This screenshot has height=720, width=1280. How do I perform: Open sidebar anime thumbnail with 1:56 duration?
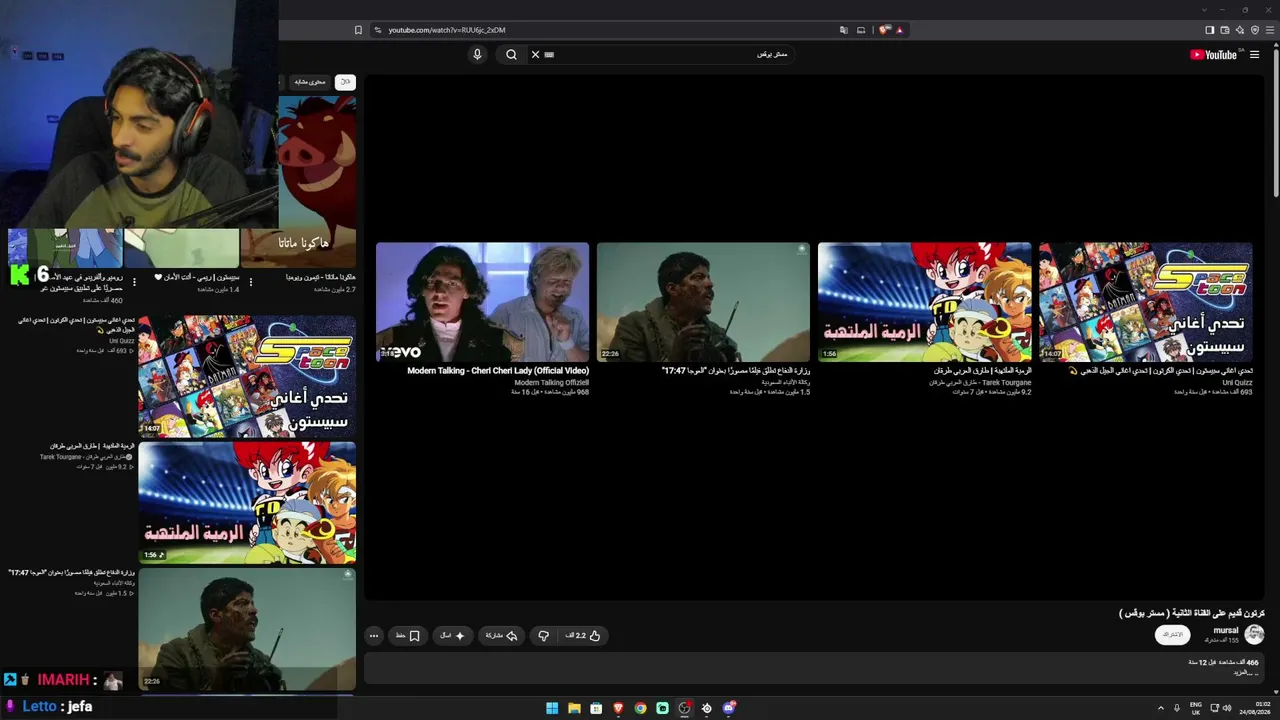(247, 503)
